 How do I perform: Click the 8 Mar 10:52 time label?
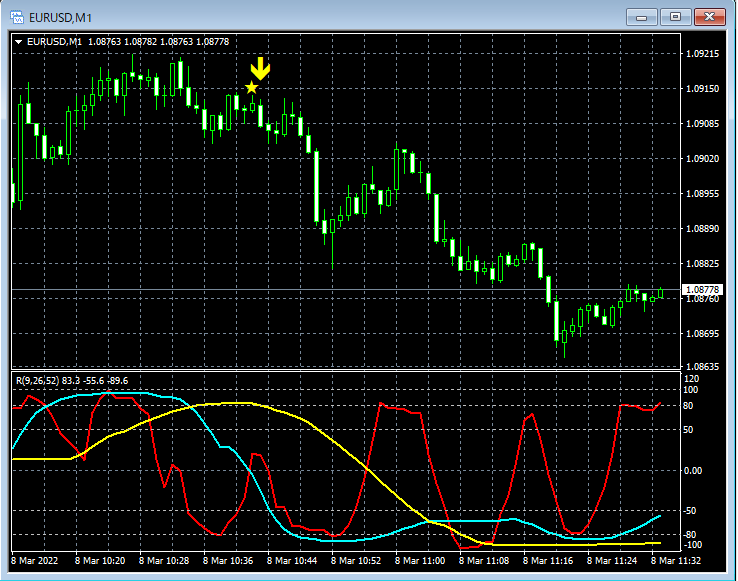coord(356,561)
